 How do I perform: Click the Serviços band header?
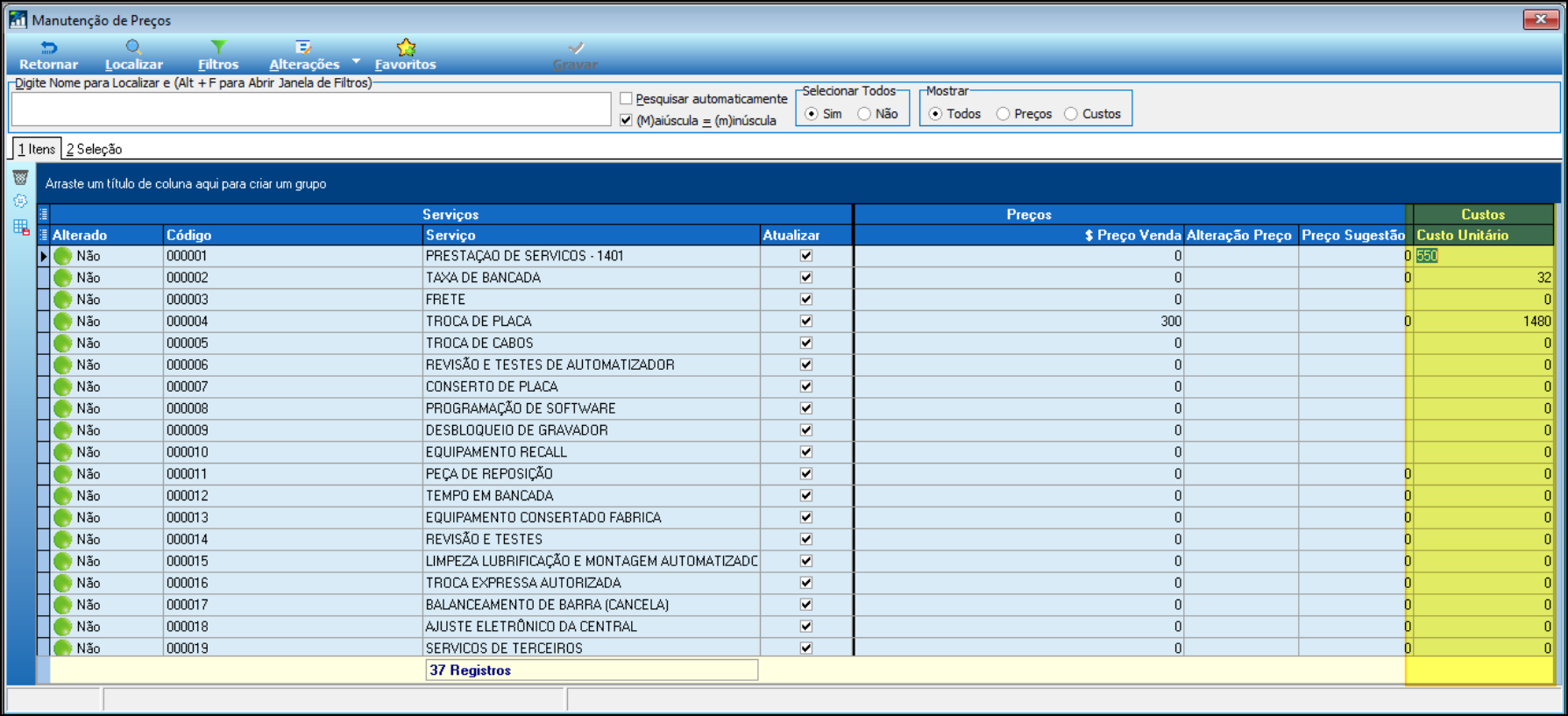coord(451,215)
